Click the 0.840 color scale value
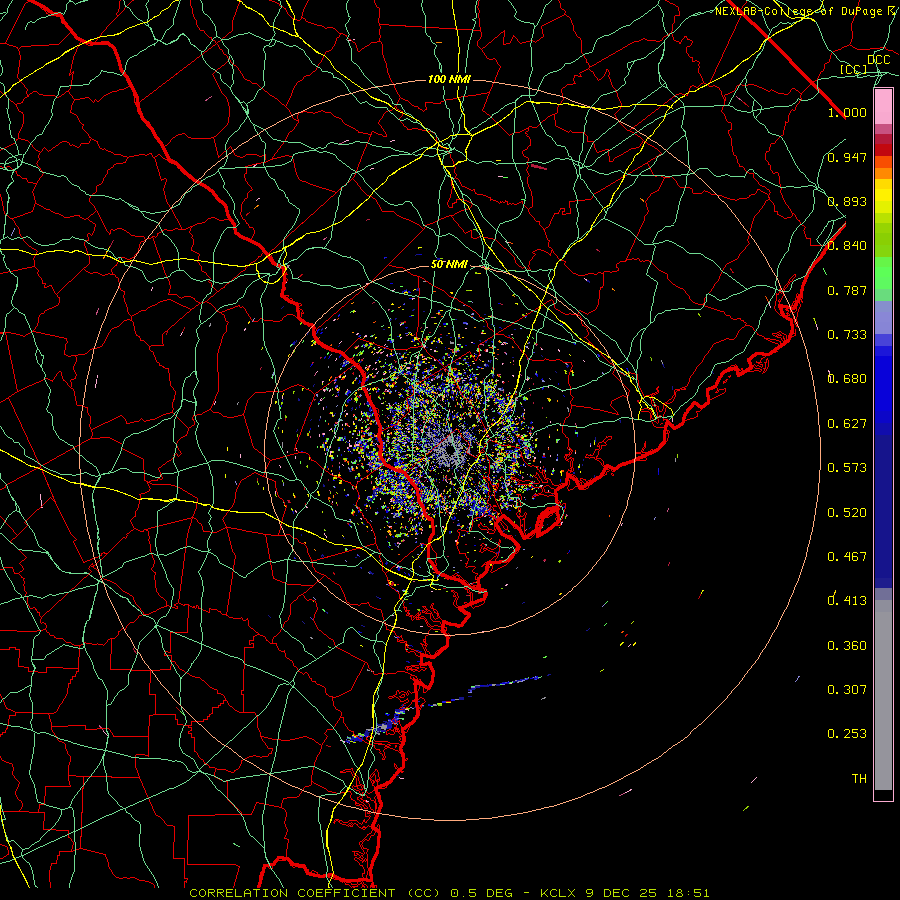This screenshot has width=900, height=900. (847, 246)
